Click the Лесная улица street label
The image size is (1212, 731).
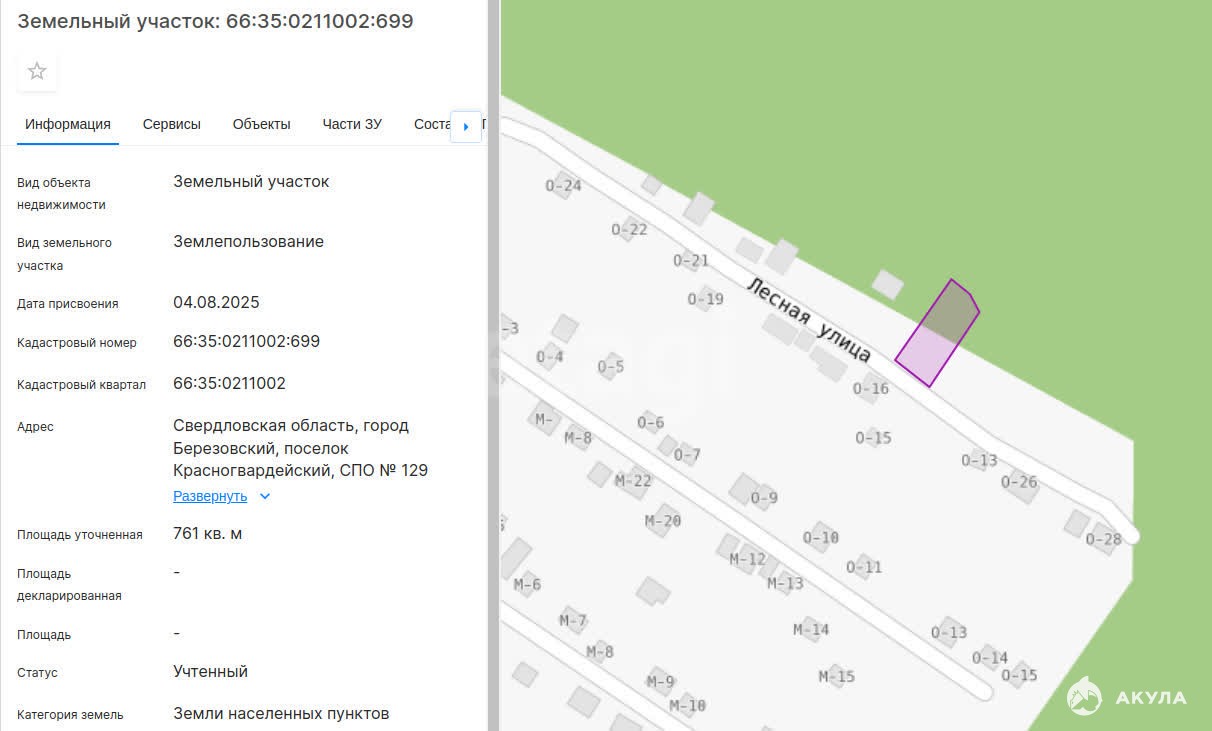[x=809, y=319]
